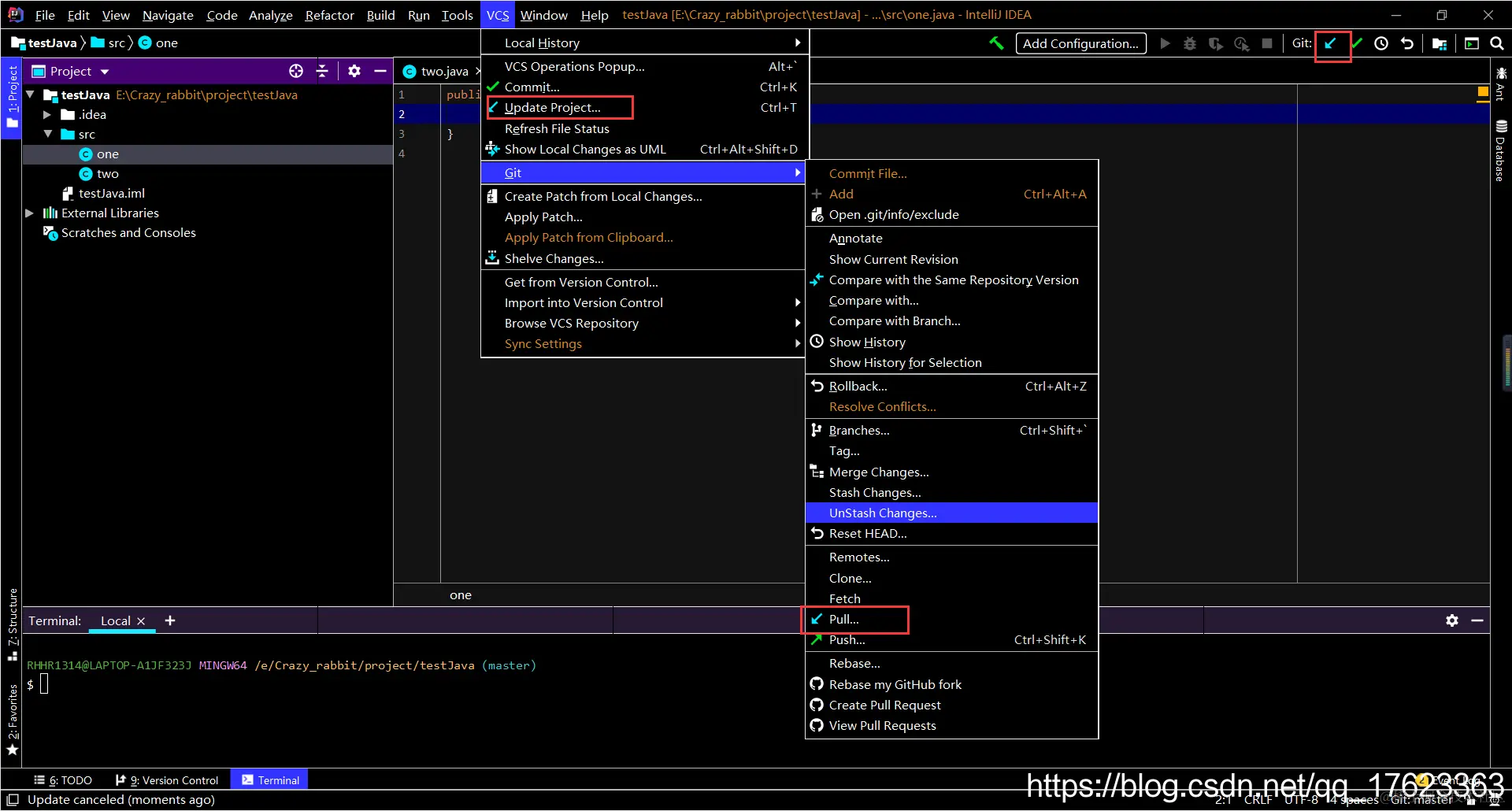This screenshot has height=811, width=1512.
Task: Toggle the 7: Structure tool window
Action: coord(12,625)
